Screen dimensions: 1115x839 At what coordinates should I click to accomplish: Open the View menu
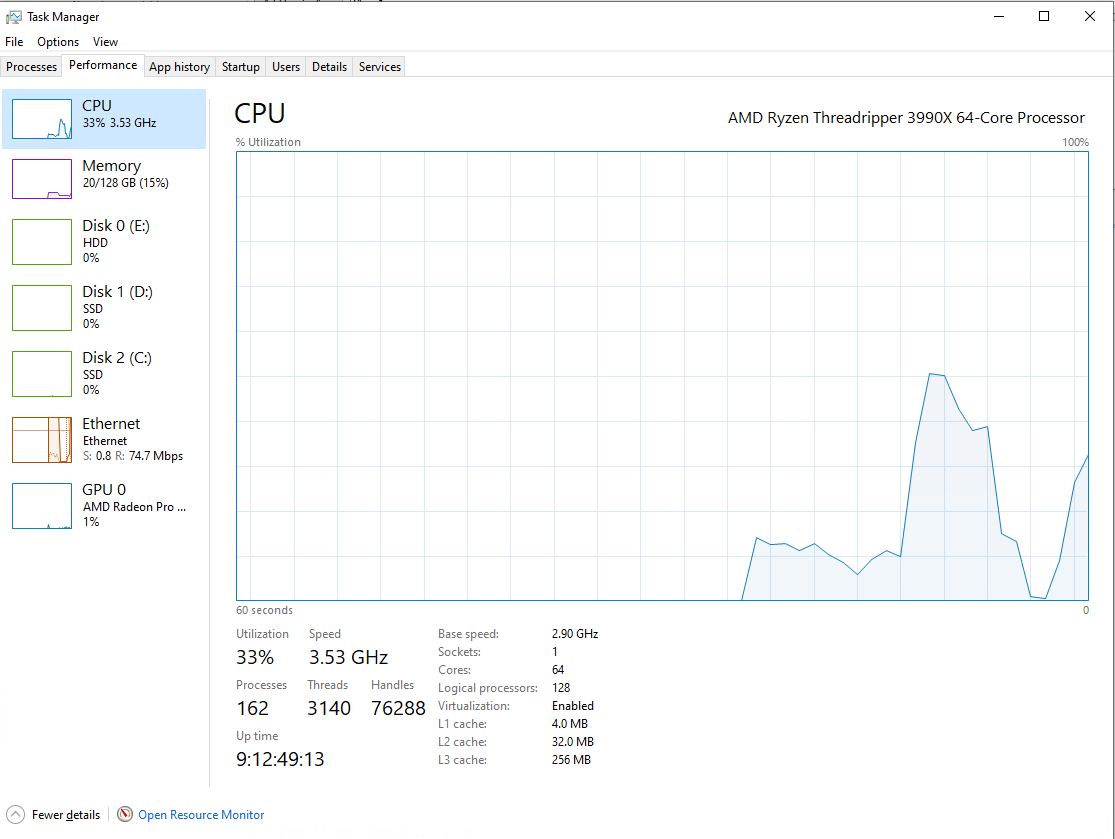[105, 41]
